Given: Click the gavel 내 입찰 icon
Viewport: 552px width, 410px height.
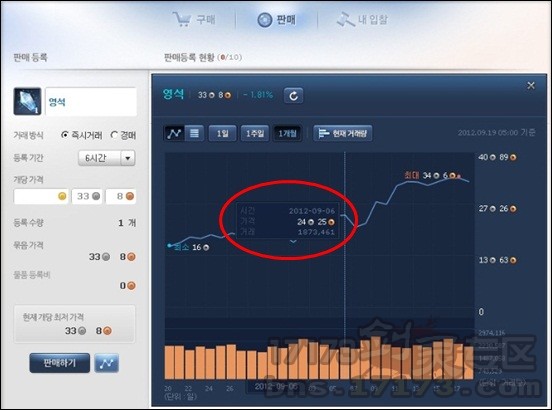Looking at the screenshot, I should pyautogui.click(x=345, y=19).
